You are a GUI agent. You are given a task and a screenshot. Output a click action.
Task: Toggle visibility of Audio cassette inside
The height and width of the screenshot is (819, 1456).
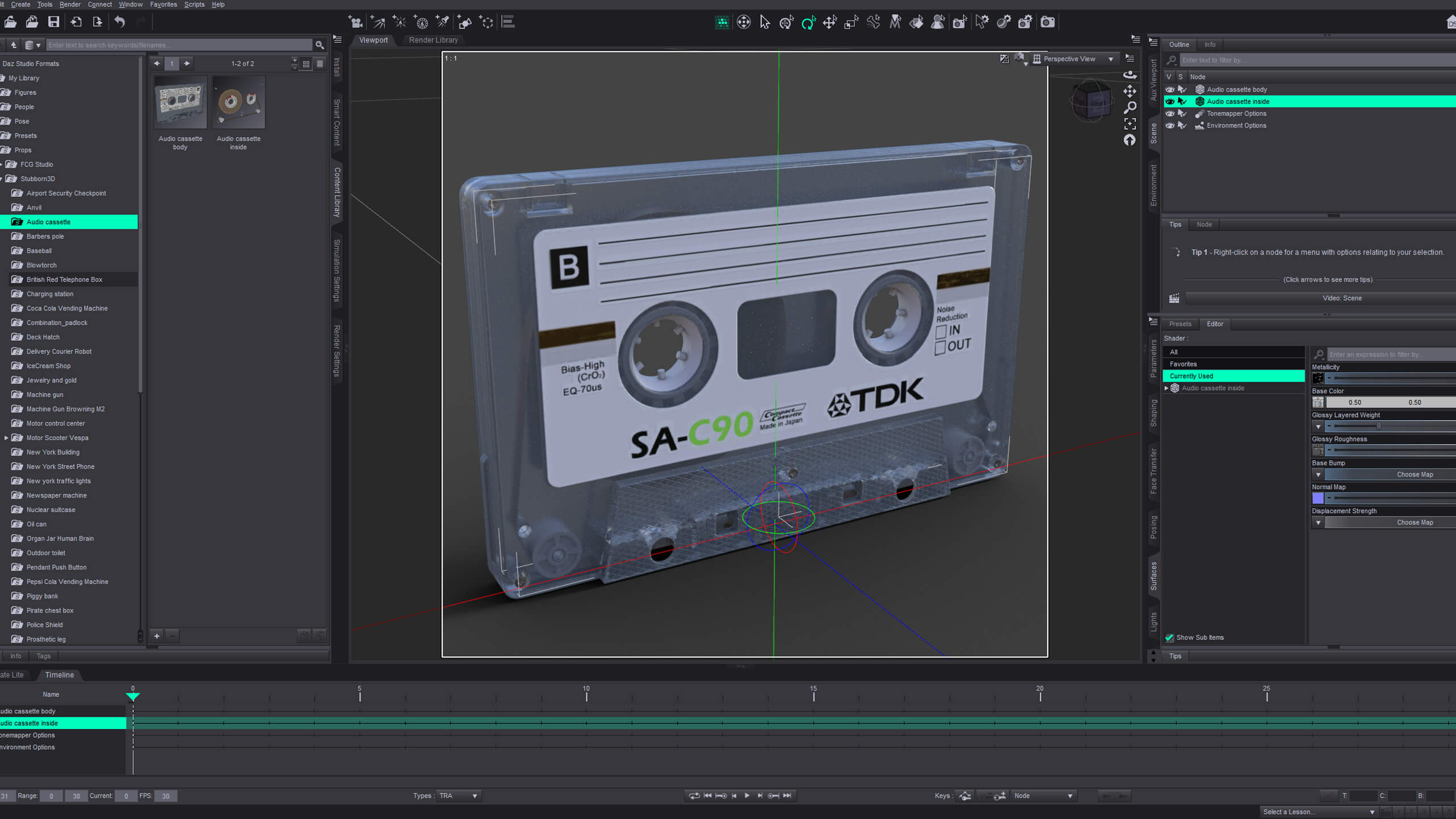pos(1170,101)
